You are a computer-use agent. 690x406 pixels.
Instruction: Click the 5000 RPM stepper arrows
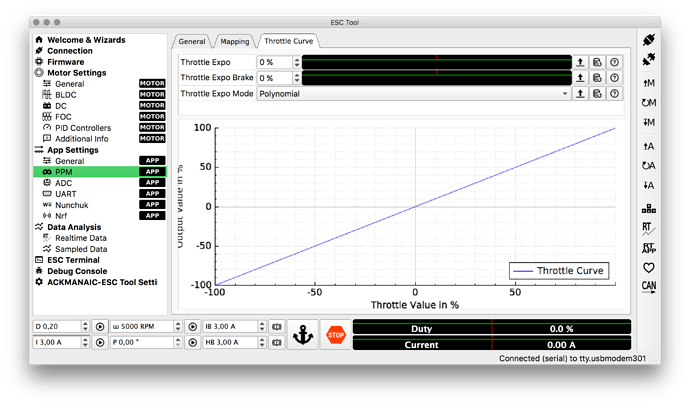178,327
